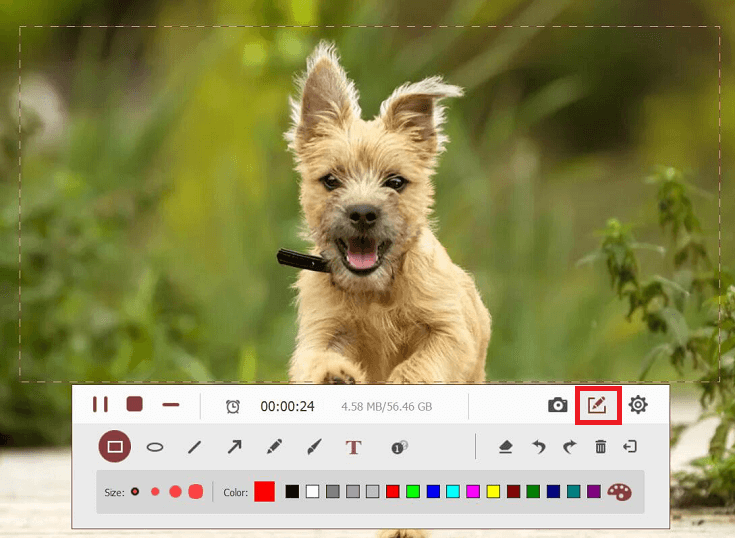
Task: Minimize the recording toolbar with the dash icon
Action: click(171, 404)
